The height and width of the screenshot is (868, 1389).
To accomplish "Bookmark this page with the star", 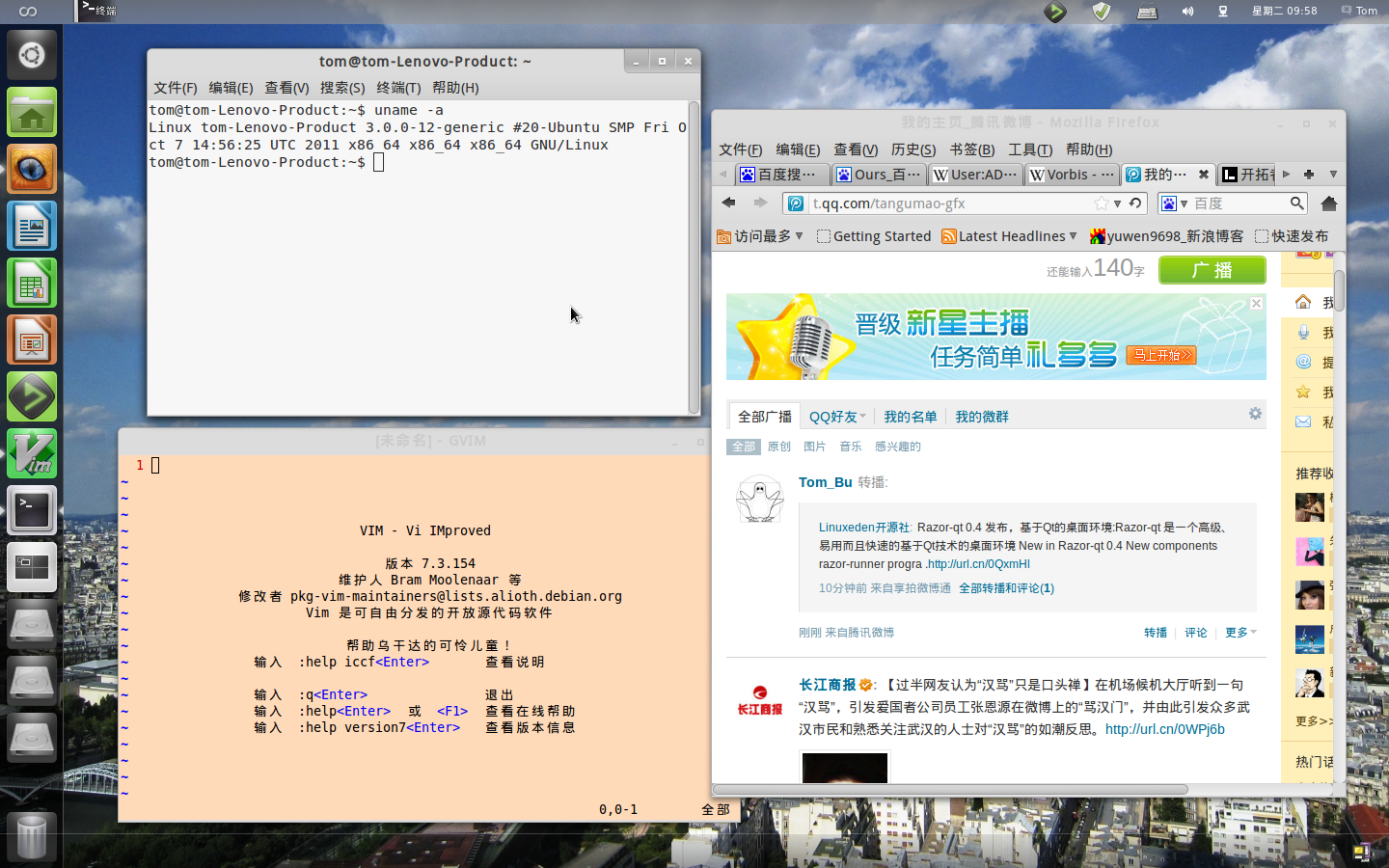I will click(1101, 203).
